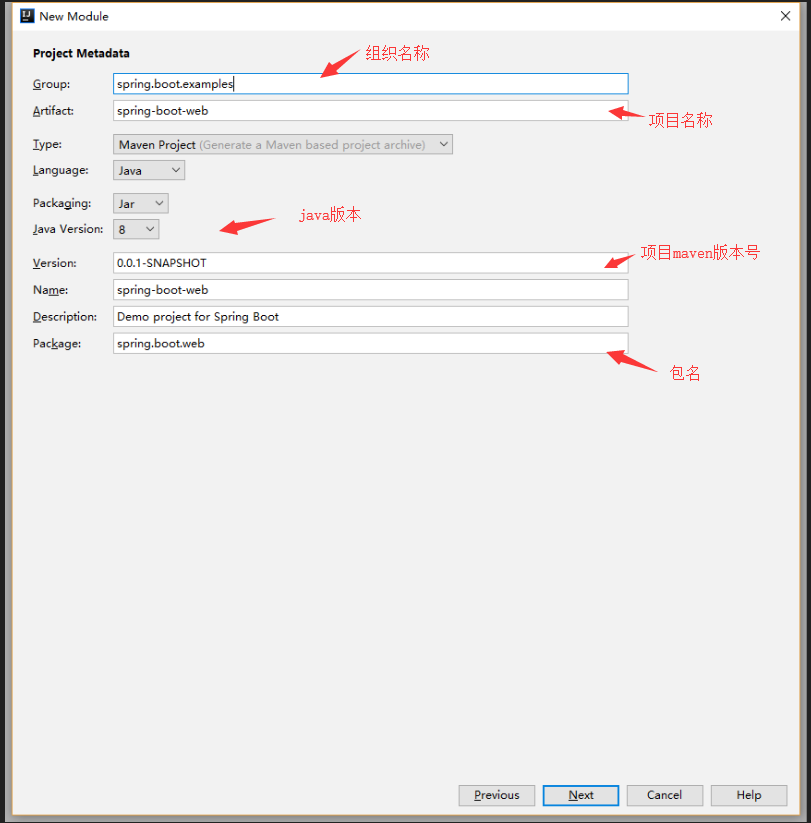The image size is (811, 823).
Task: Open the Java Version dropdown showing 8
Action: 135,229
